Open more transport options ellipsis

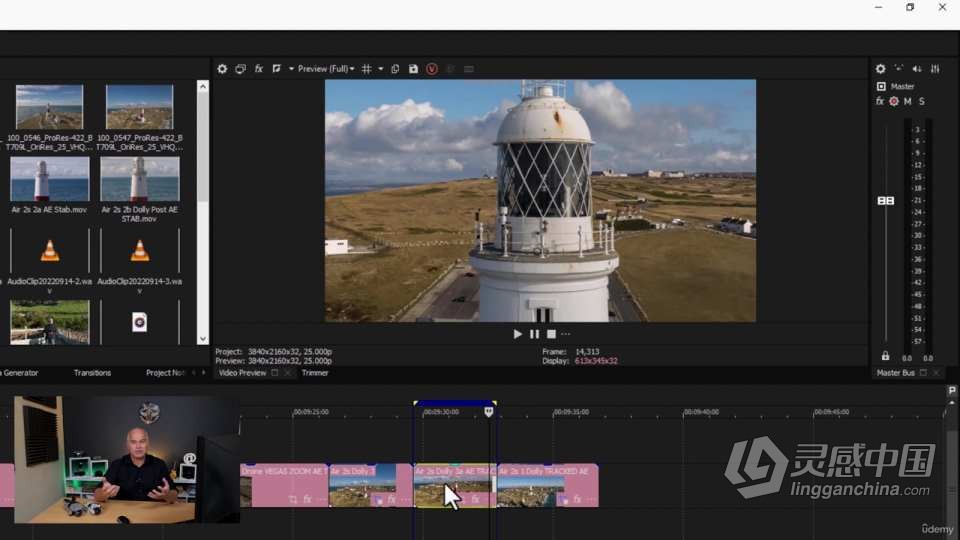[566, 334]
